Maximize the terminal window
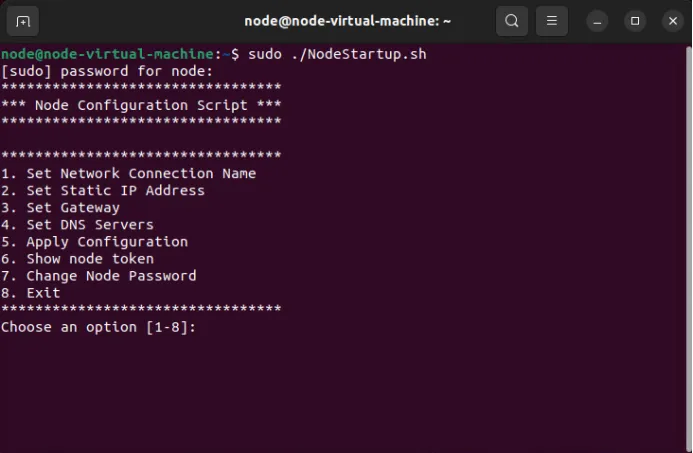 (635, 21)
